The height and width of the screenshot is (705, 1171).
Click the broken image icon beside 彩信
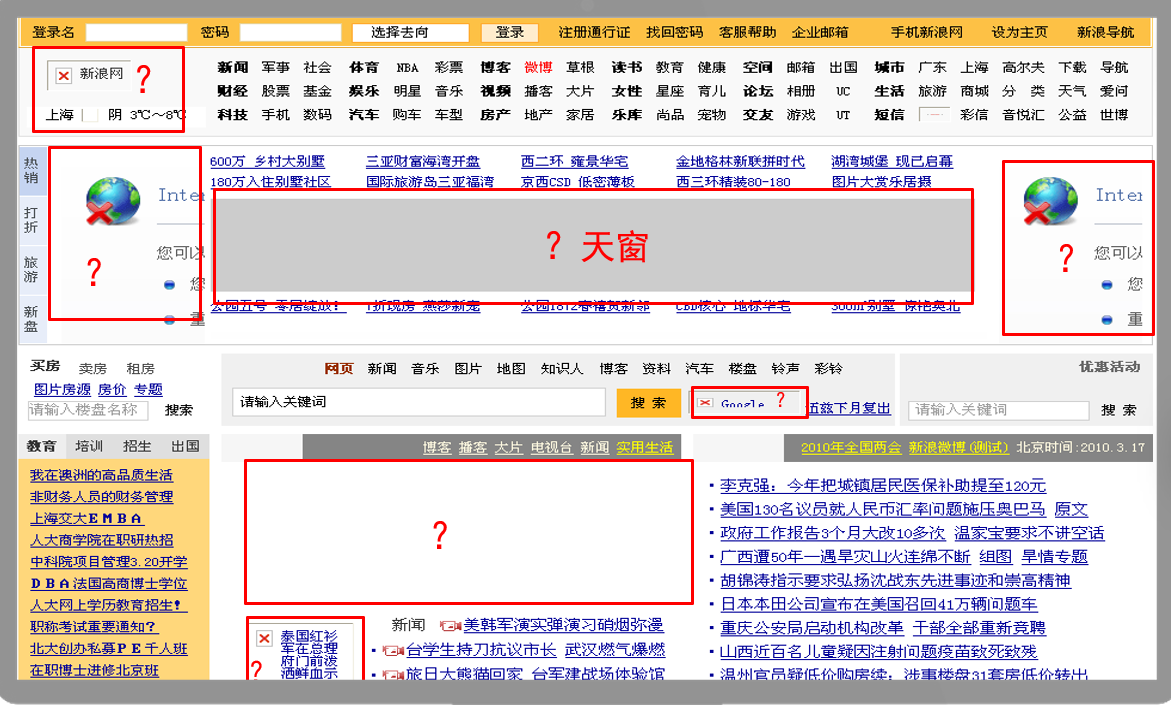[934, 115]
